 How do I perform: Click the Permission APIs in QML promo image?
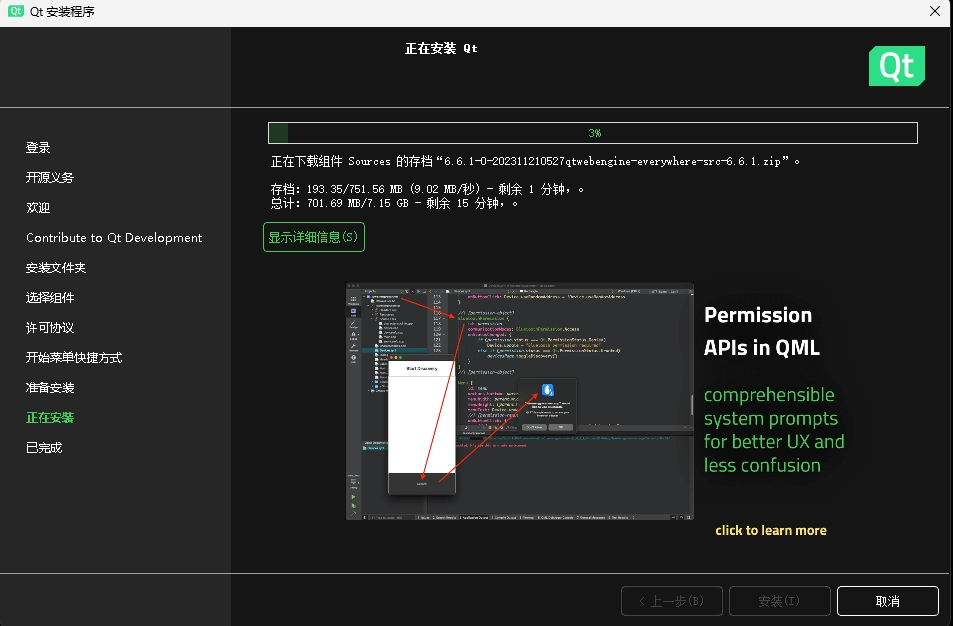519,400
